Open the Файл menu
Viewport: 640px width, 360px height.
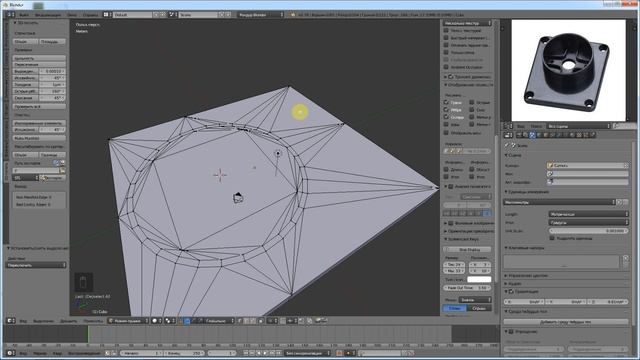click(24, 15)
